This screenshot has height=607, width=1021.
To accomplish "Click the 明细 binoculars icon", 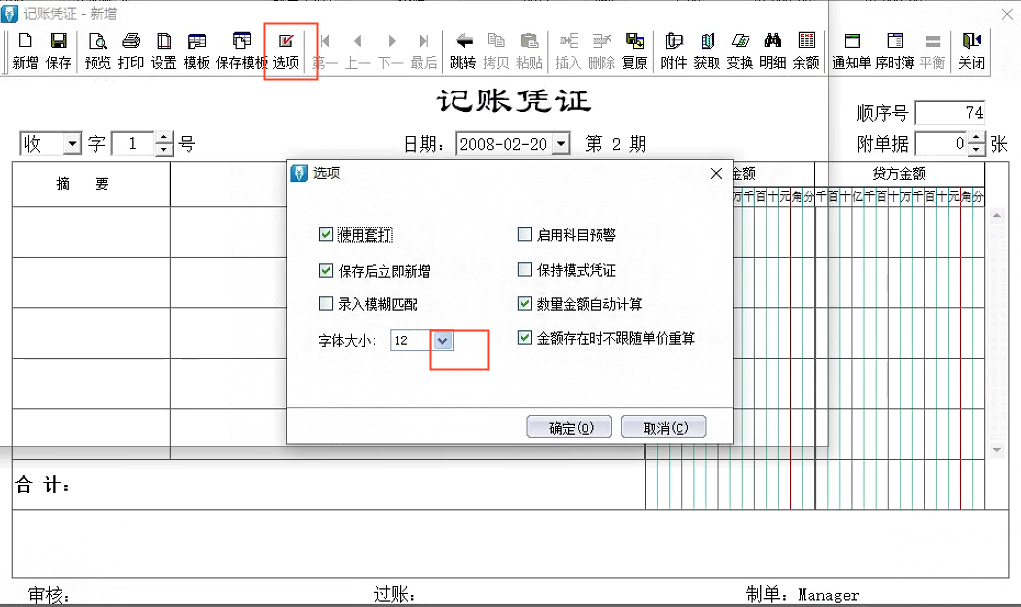I will (x=772, y=50).
